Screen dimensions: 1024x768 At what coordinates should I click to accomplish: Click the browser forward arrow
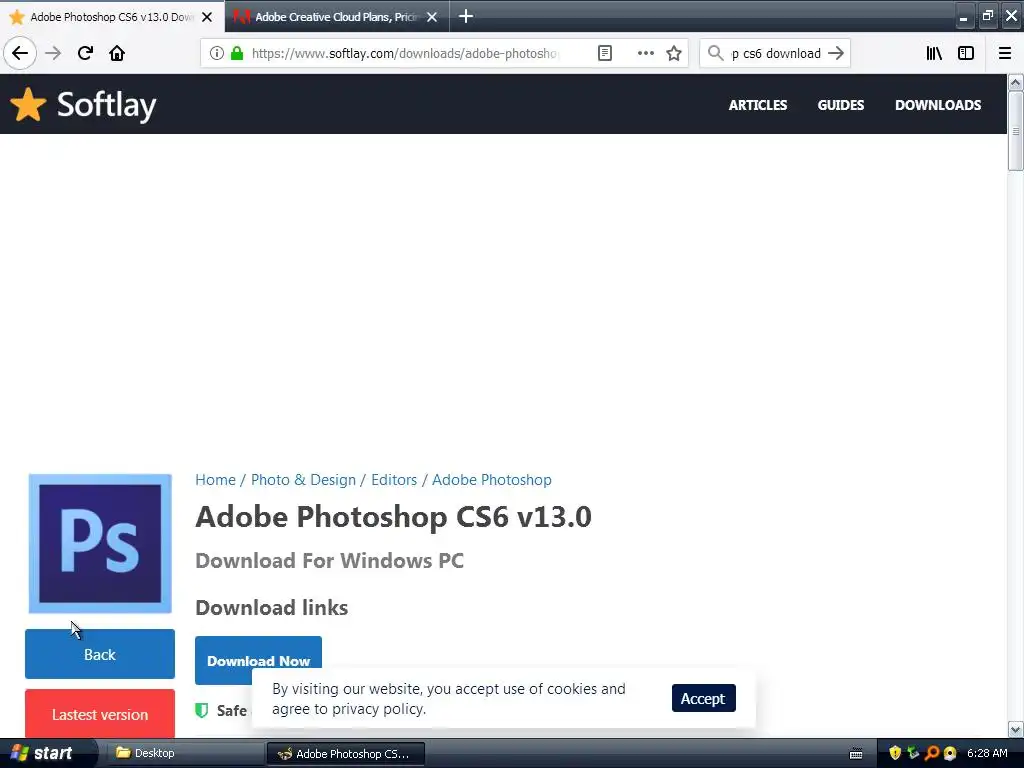[53, 53]
